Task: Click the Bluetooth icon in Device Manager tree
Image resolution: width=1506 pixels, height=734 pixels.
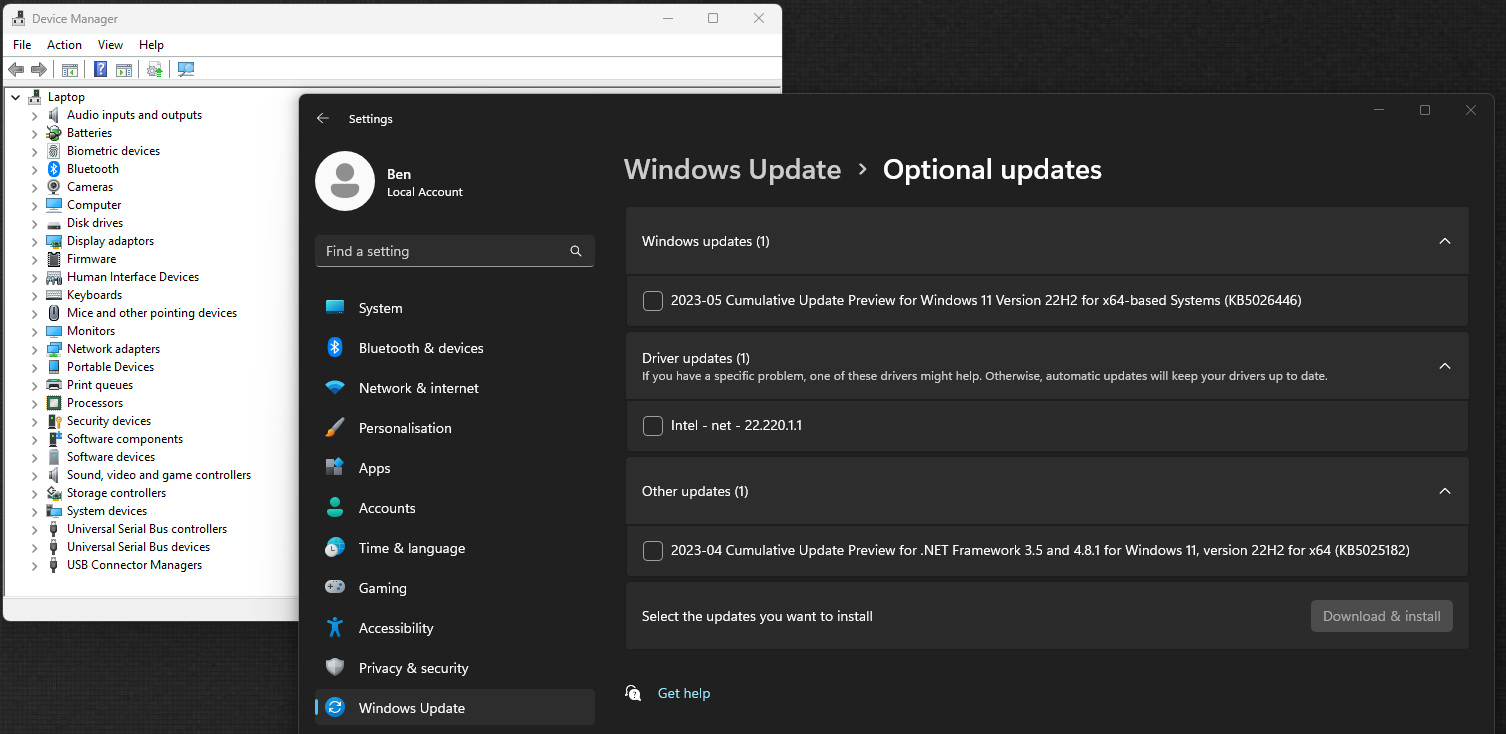Action: point(54,169)
